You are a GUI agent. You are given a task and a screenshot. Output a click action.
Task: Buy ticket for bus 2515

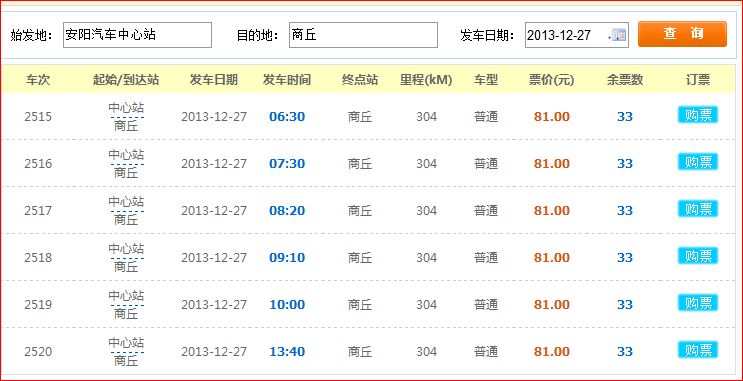(x=698, y=115)
